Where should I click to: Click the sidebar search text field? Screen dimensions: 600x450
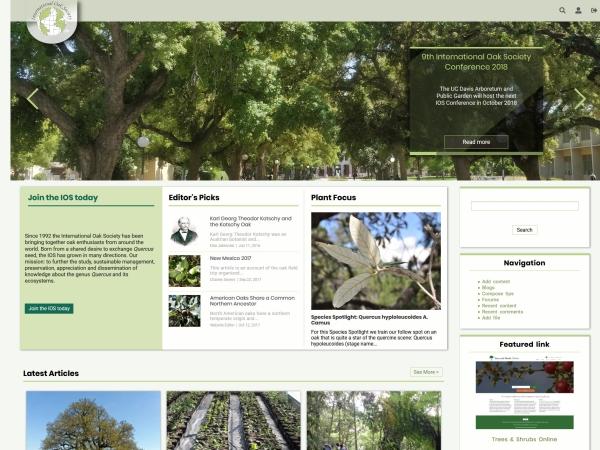[x=524, y=206]
